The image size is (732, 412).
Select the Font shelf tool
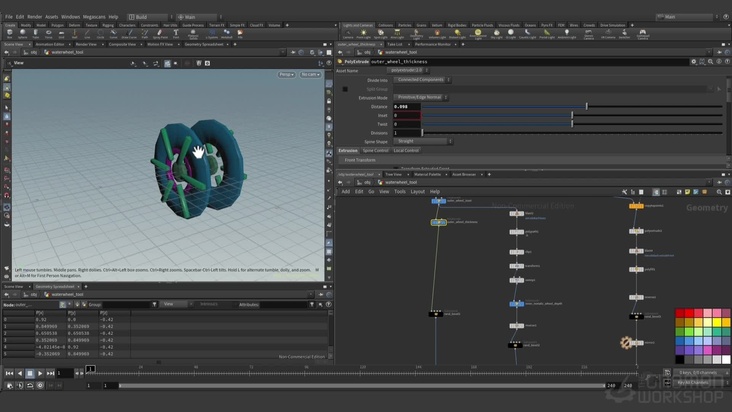click(x=176, y=34)
